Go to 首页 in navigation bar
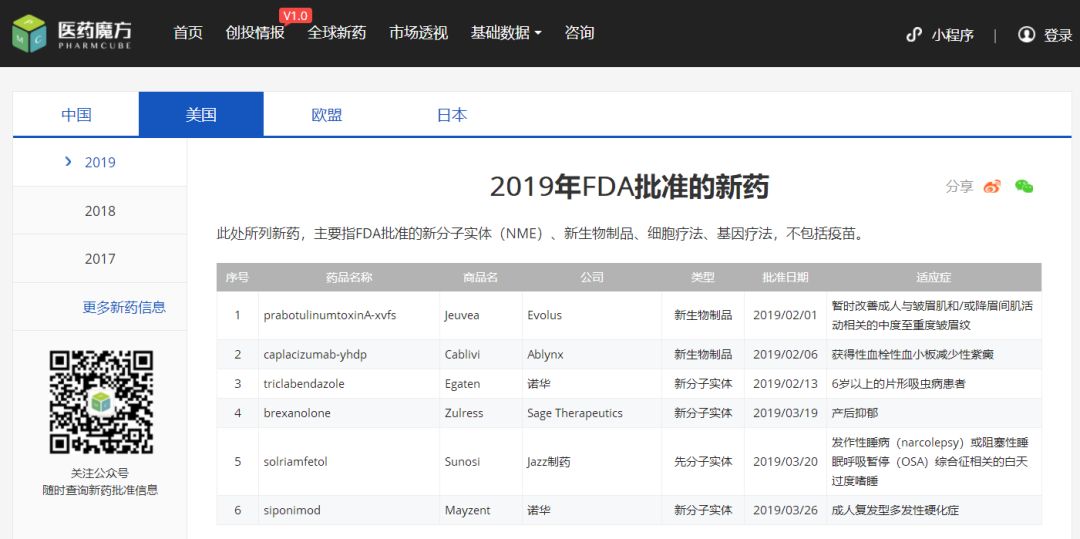 tap(188, 32)
